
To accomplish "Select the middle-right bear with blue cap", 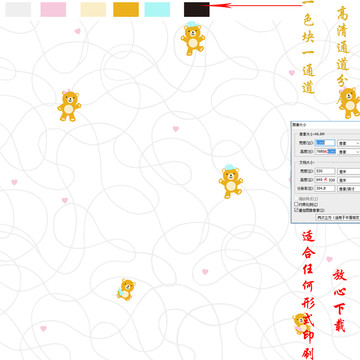I will pyautogui.click(x=231, y=181).
